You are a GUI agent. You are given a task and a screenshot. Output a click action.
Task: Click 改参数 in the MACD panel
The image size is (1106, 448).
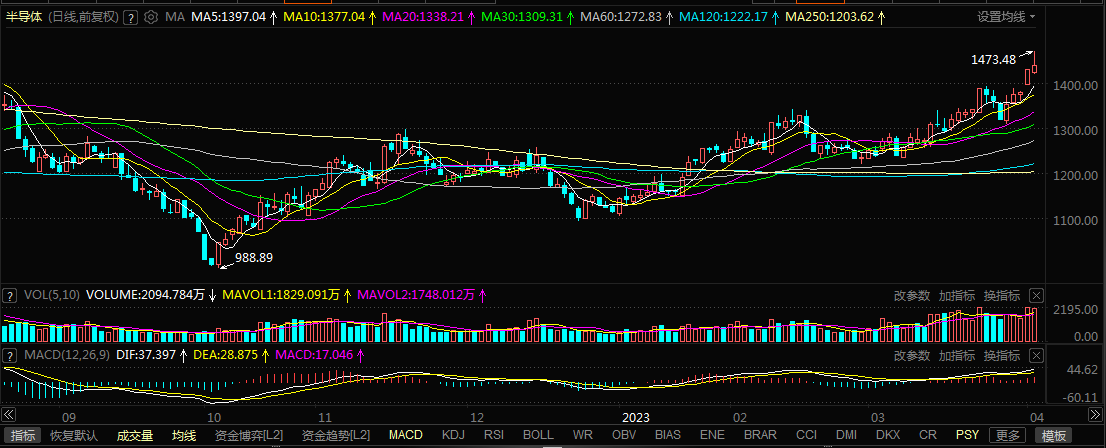(911, 355)
